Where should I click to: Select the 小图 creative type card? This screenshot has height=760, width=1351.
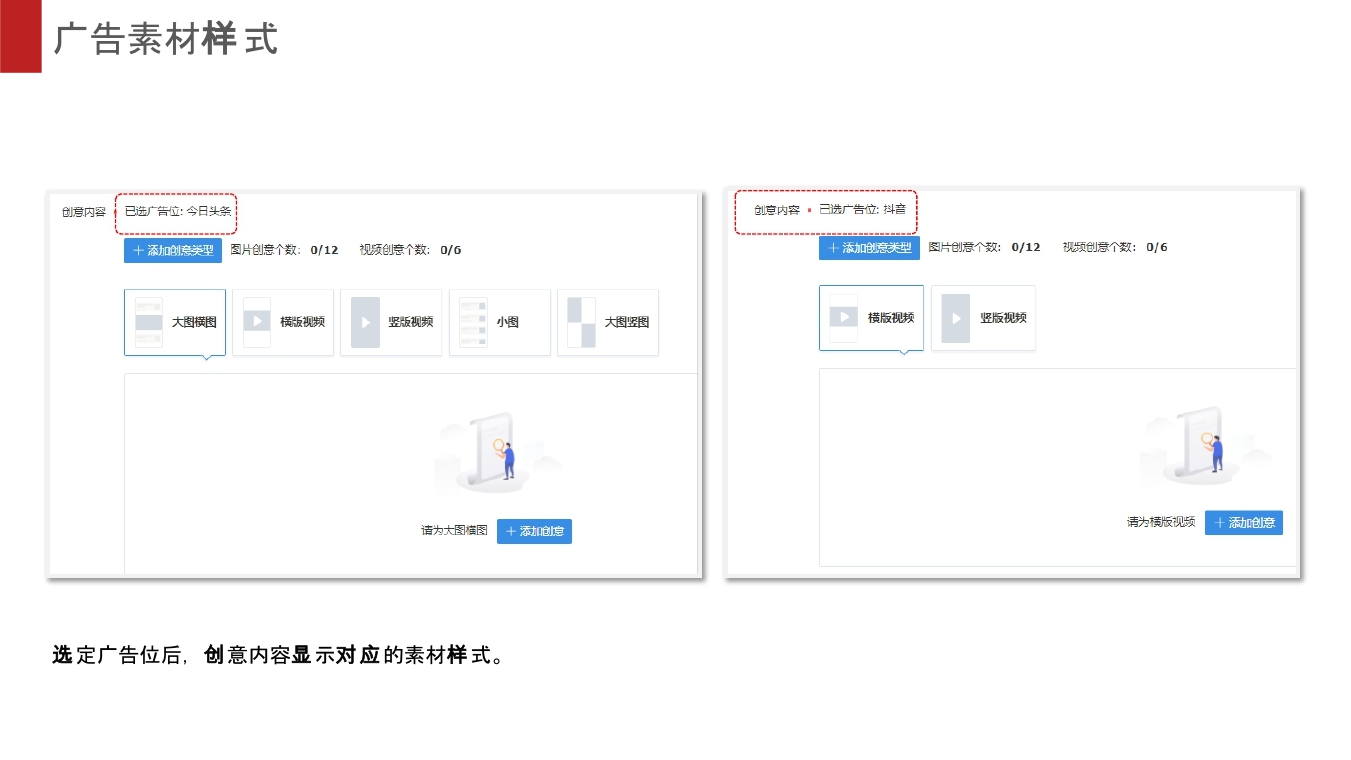point(499,322)
